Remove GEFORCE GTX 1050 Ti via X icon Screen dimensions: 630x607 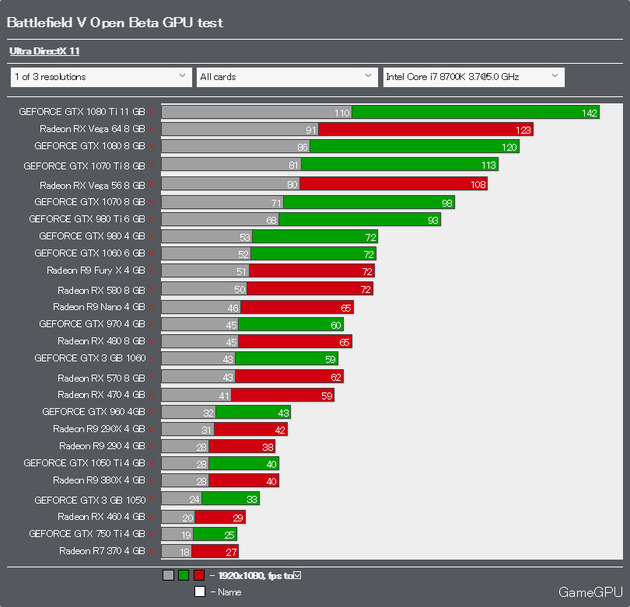pyautogui.click(x=151, y=463)
